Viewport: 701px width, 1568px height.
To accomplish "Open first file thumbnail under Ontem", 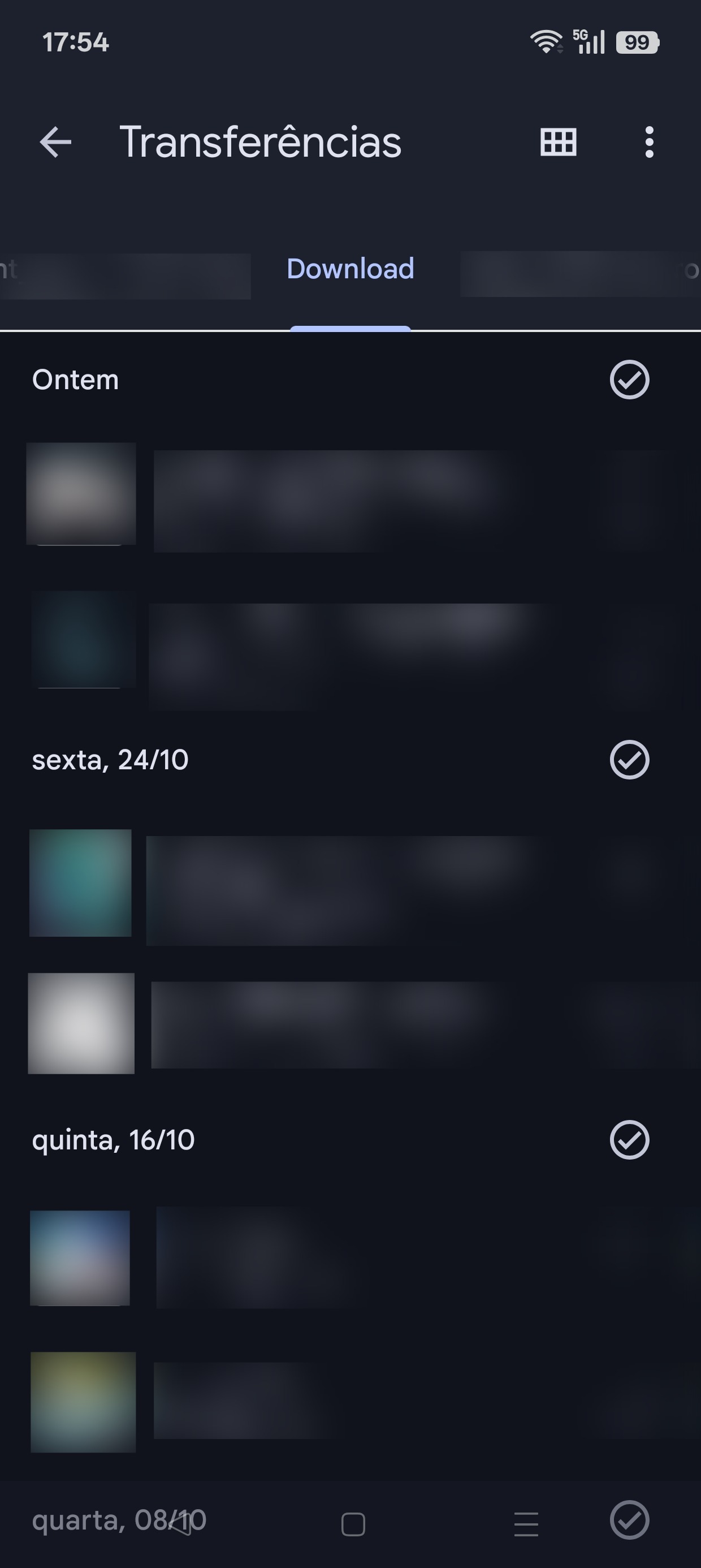I will (x=81, y=494).
